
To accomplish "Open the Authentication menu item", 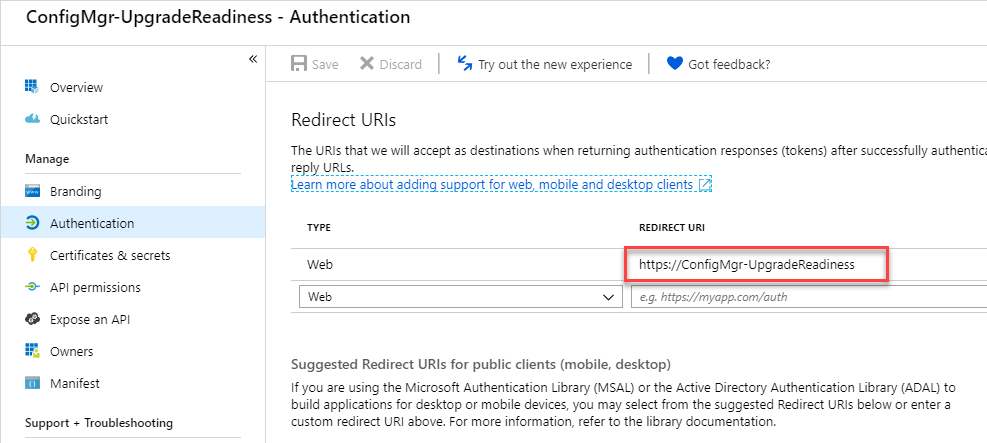I will point(92,223).
